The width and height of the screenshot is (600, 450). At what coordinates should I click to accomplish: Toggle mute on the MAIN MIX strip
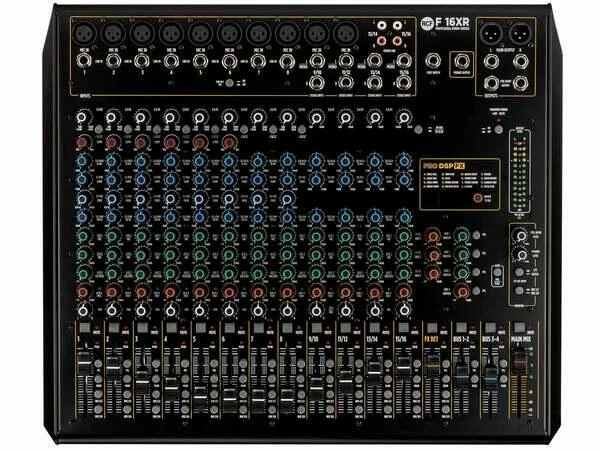[519, 327]
